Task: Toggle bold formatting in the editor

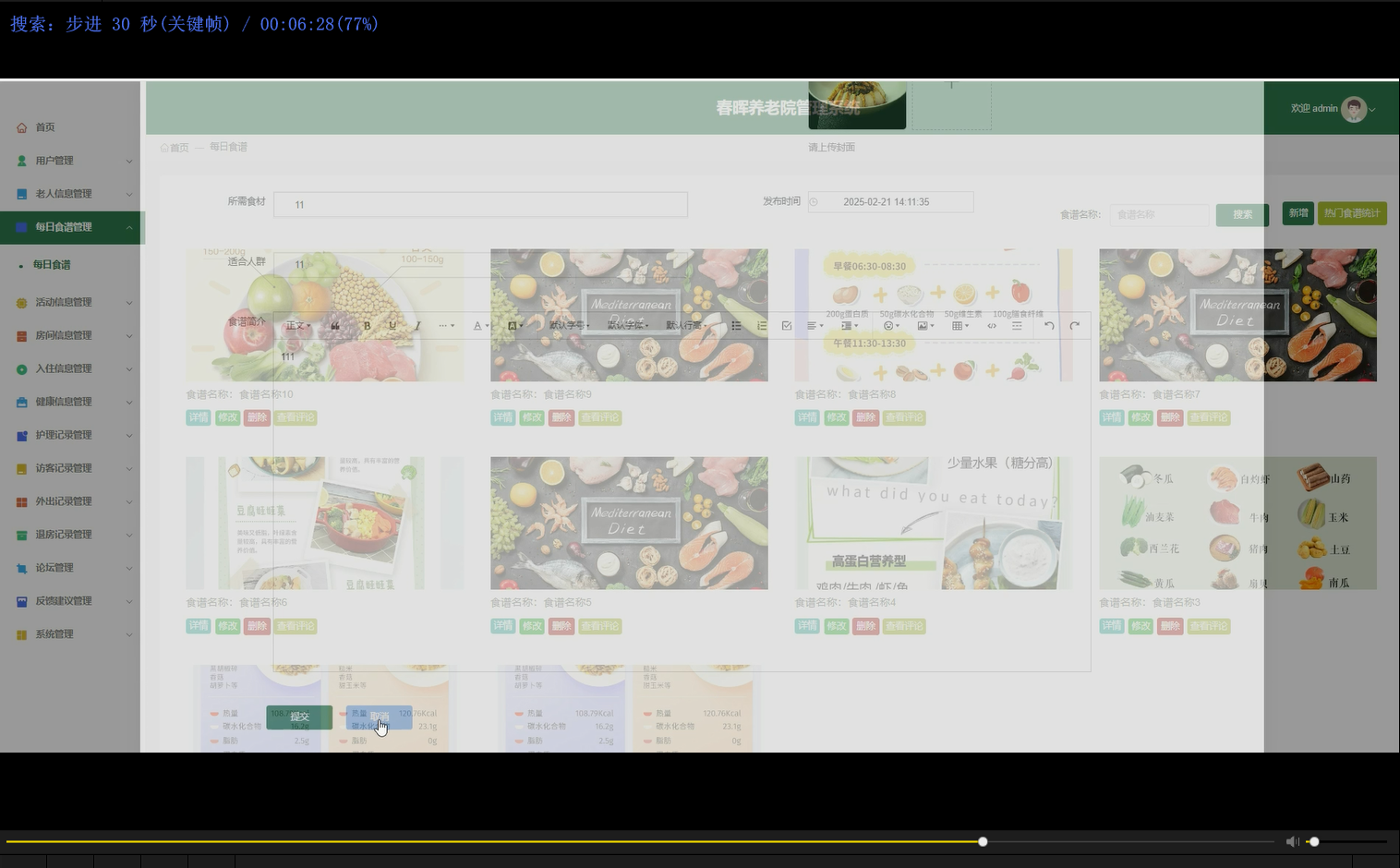Action: 367,326
